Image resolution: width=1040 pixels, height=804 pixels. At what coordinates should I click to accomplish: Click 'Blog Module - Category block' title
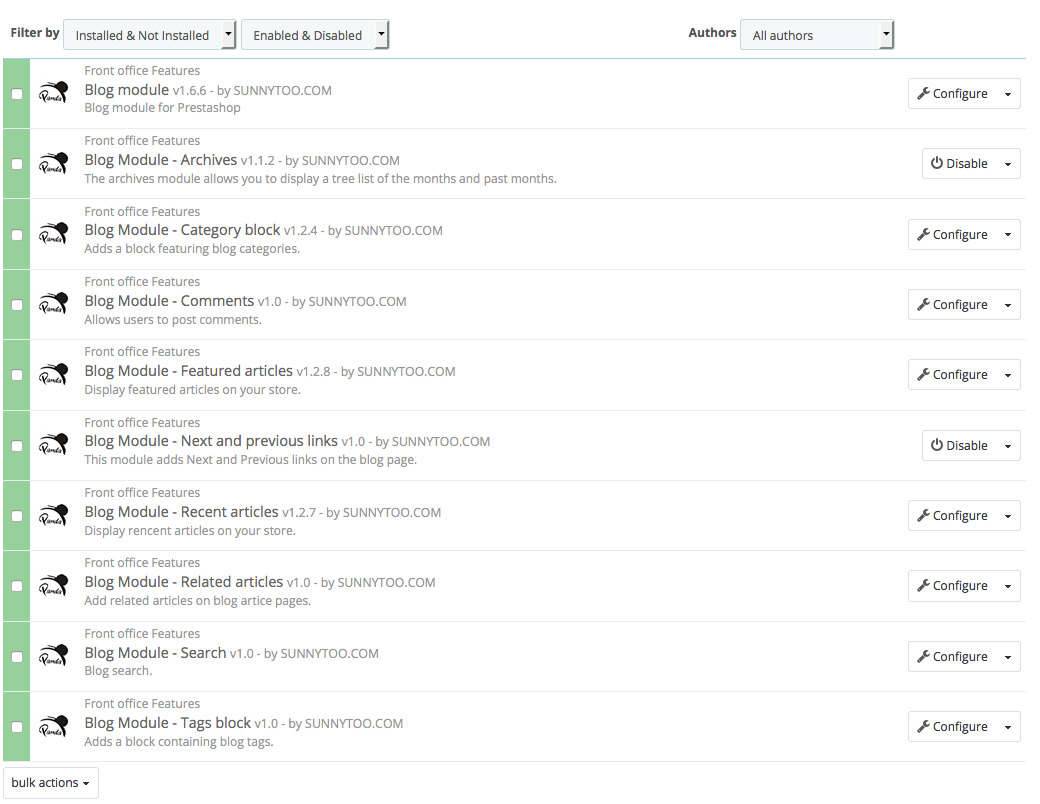click(182, 230)
